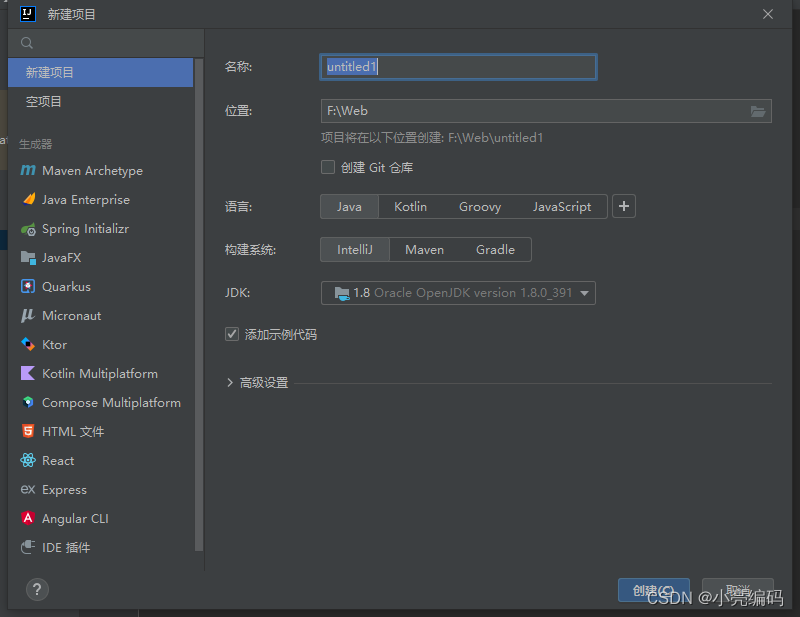
Task: Click the Ktor generator icon
Action: click(x=28, y=344)
